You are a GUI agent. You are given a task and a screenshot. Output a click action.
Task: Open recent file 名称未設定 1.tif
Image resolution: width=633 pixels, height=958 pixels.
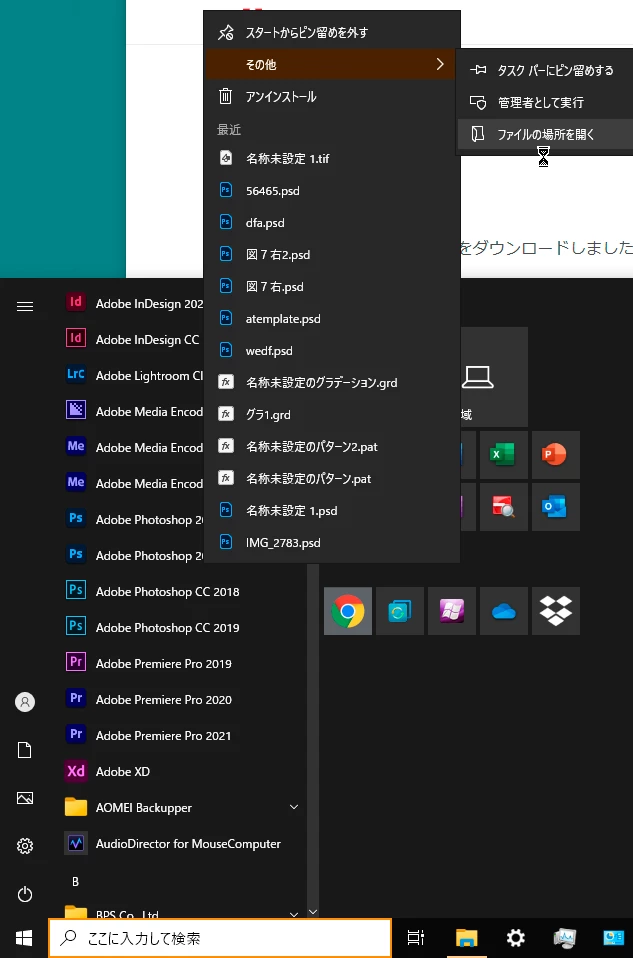pyautogui.click(x=332, y=158)
